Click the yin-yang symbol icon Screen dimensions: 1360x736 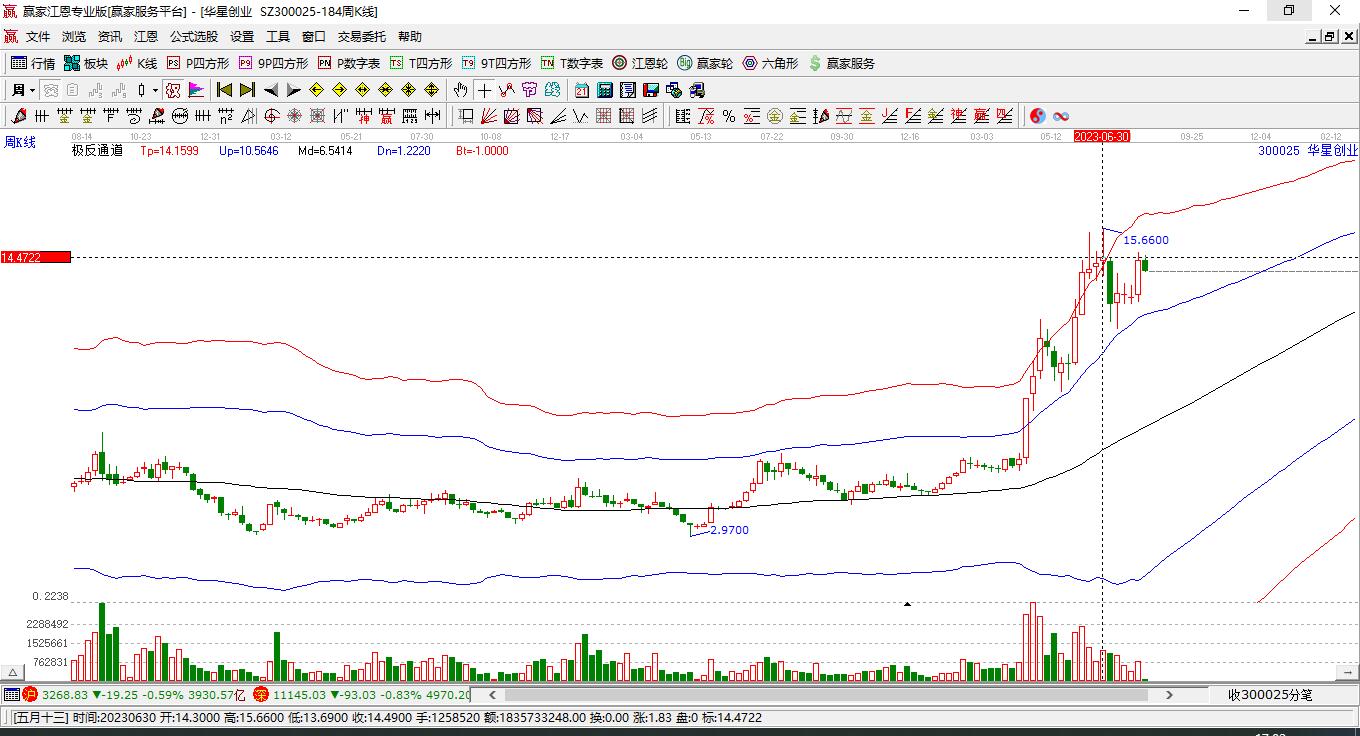coord(1038,116)
